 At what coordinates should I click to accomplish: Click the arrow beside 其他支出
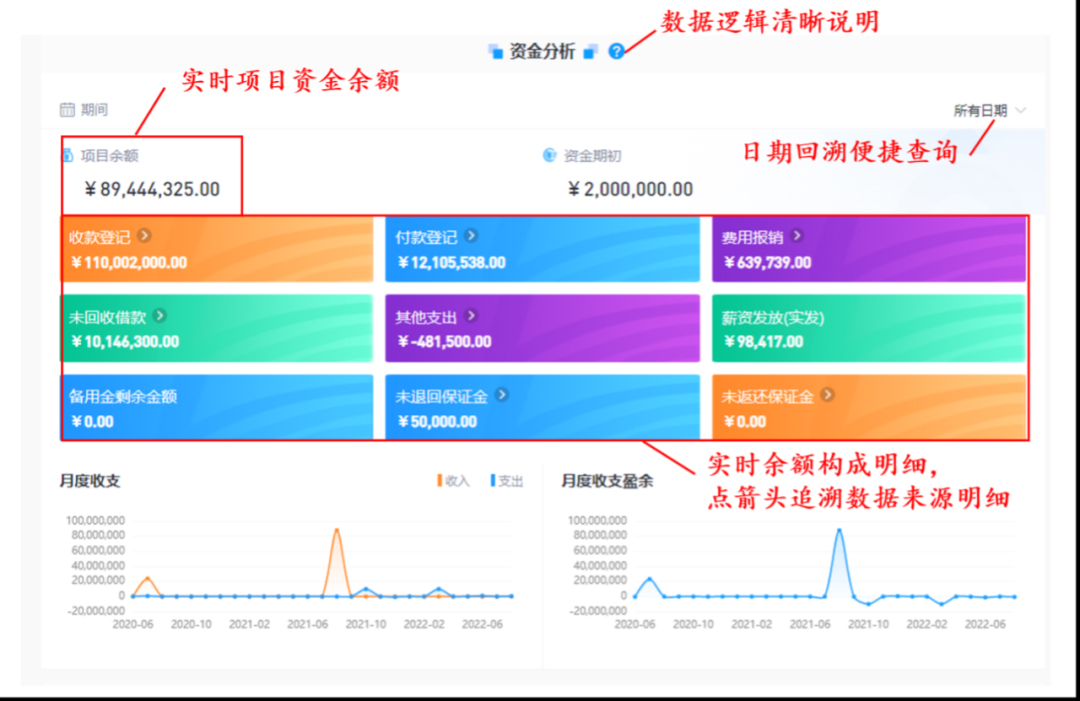point(471,316)
